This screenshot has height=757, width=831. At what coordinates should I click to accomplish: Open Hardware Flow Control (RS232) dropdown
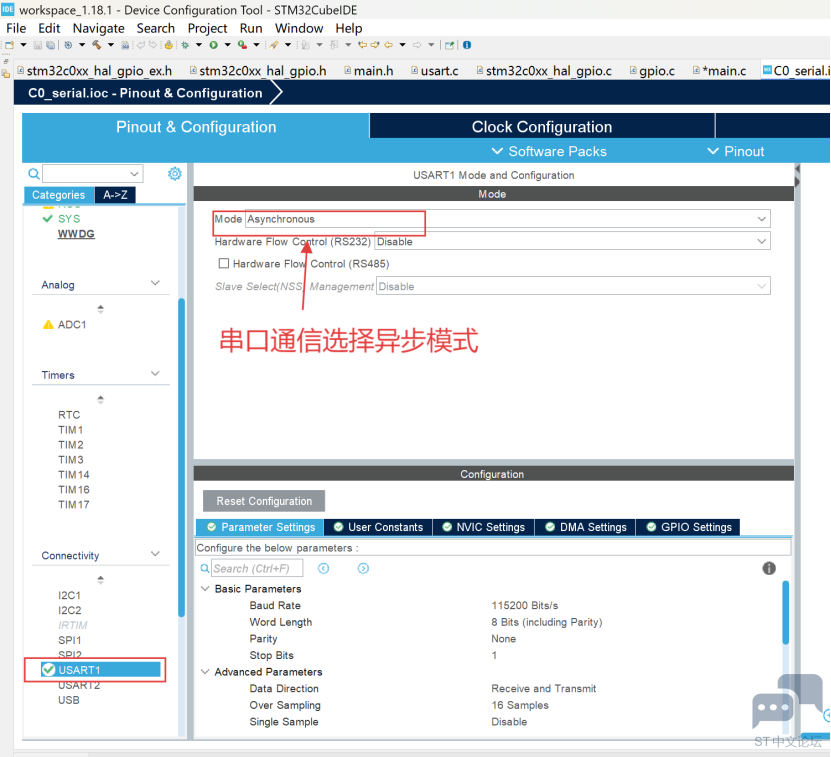click(762, 242)
